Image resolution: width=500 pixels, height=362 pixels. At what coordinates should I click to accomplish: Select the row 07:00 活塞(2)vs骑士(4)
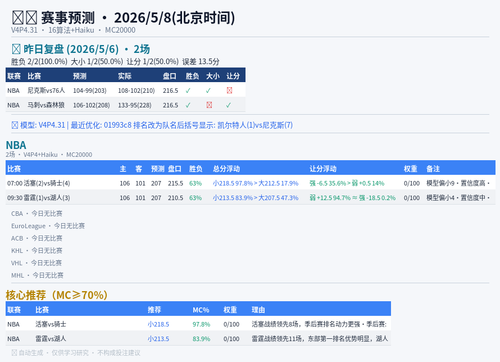(250, 183)
